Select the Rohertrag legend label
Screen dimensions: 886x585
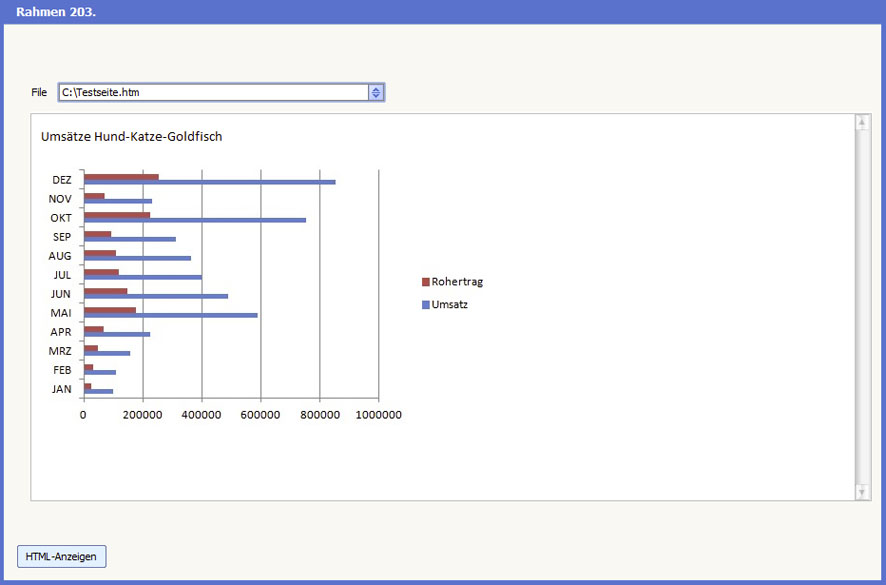[457, 282]
